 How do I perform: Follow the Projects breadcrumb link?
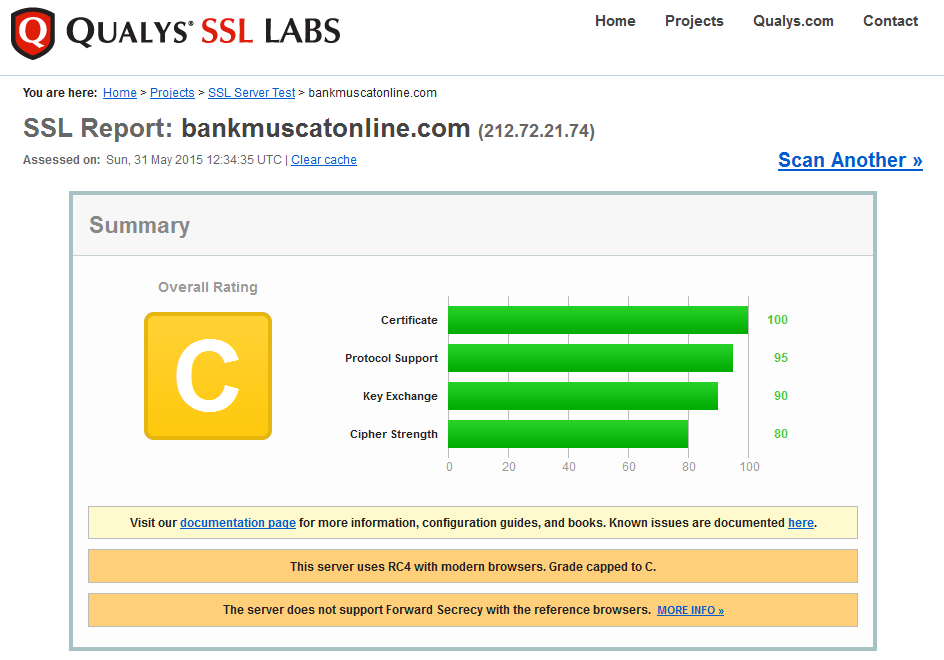click(x=172, y=93)
